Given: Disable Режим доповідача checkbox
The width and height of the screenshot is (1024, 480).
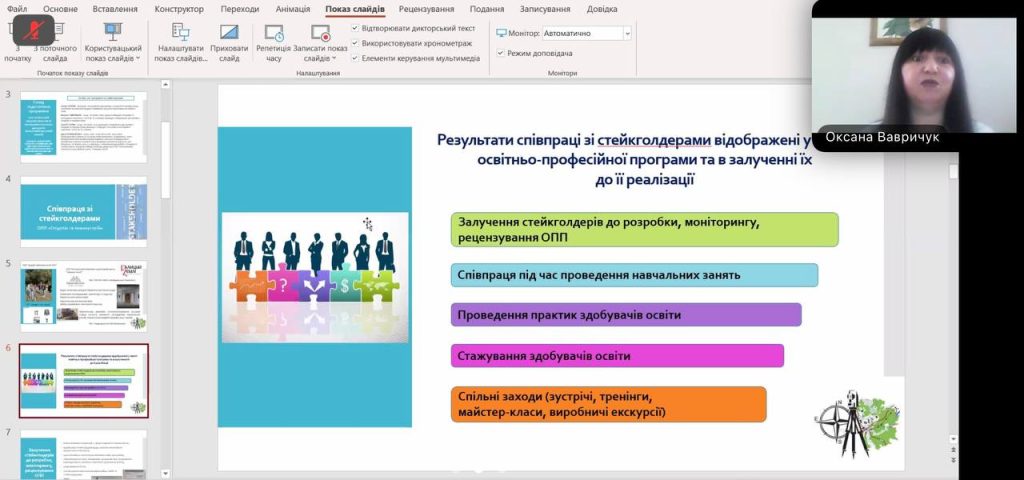Looking at the screenshot, I should tap(500, 53).
